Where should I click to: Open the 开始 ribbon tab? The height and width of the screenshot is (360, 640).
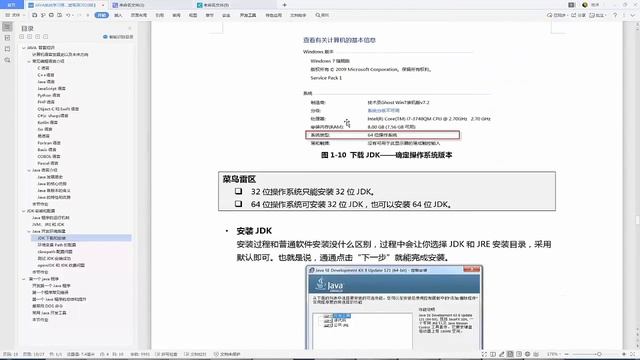[102, 15]
